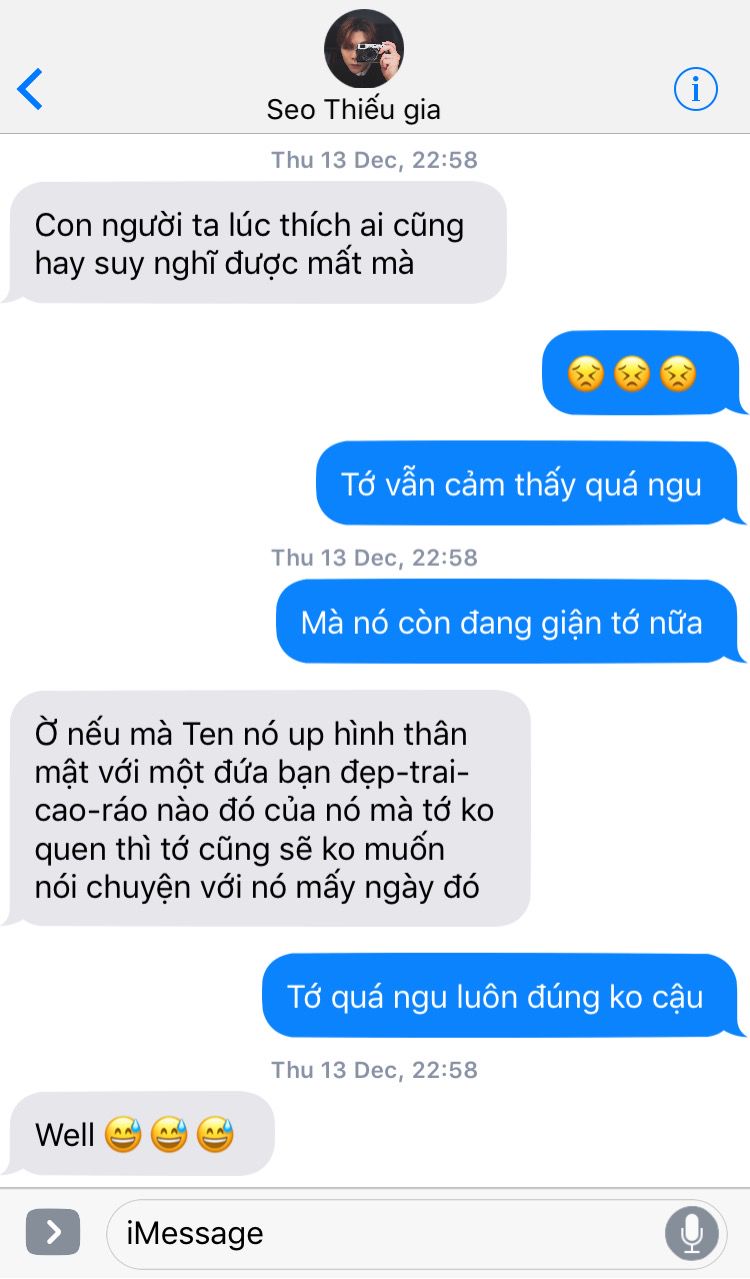This screenshot has width=750, height=1279.
Task: Select the 'Well' reply with sweat-smile emojis
Action: tap(139, 1134)
